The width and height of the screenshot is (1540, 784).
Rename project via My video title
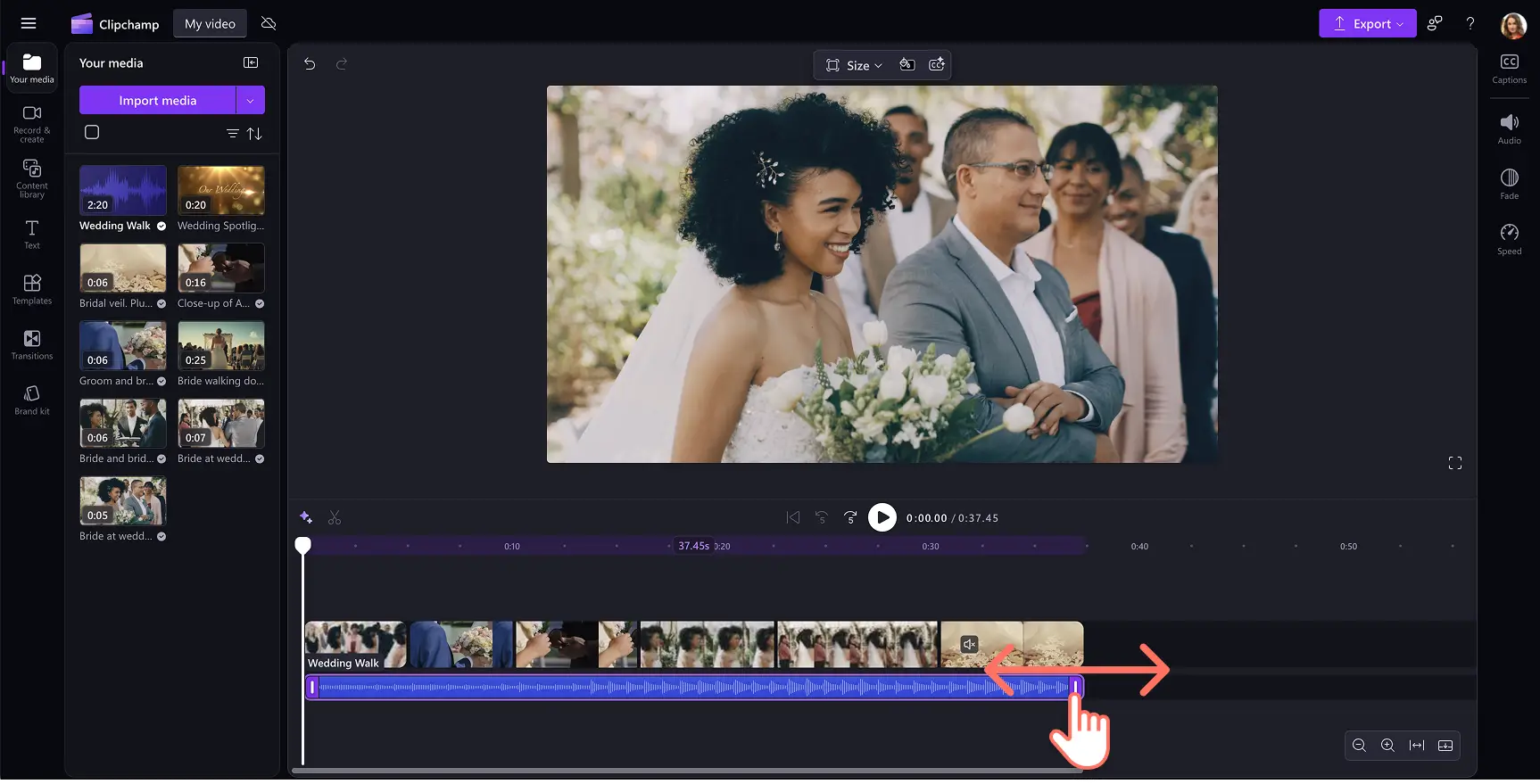[210, 24]
